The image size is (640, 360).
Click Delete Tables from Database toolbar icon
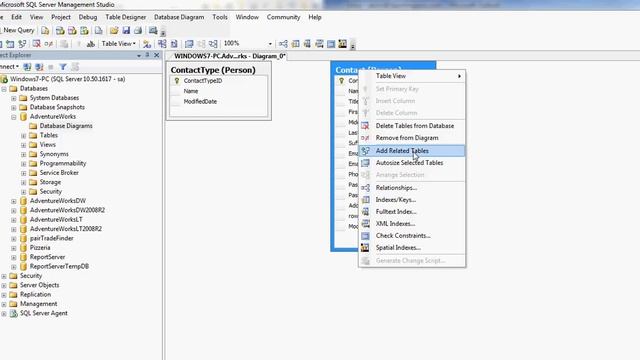(x=37, y=44)
